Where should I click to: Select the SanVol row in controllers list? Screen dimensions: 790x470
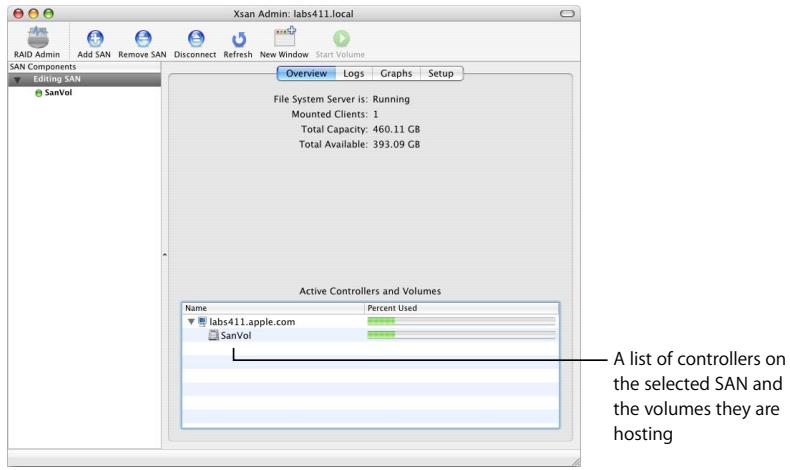coord(370,335)
